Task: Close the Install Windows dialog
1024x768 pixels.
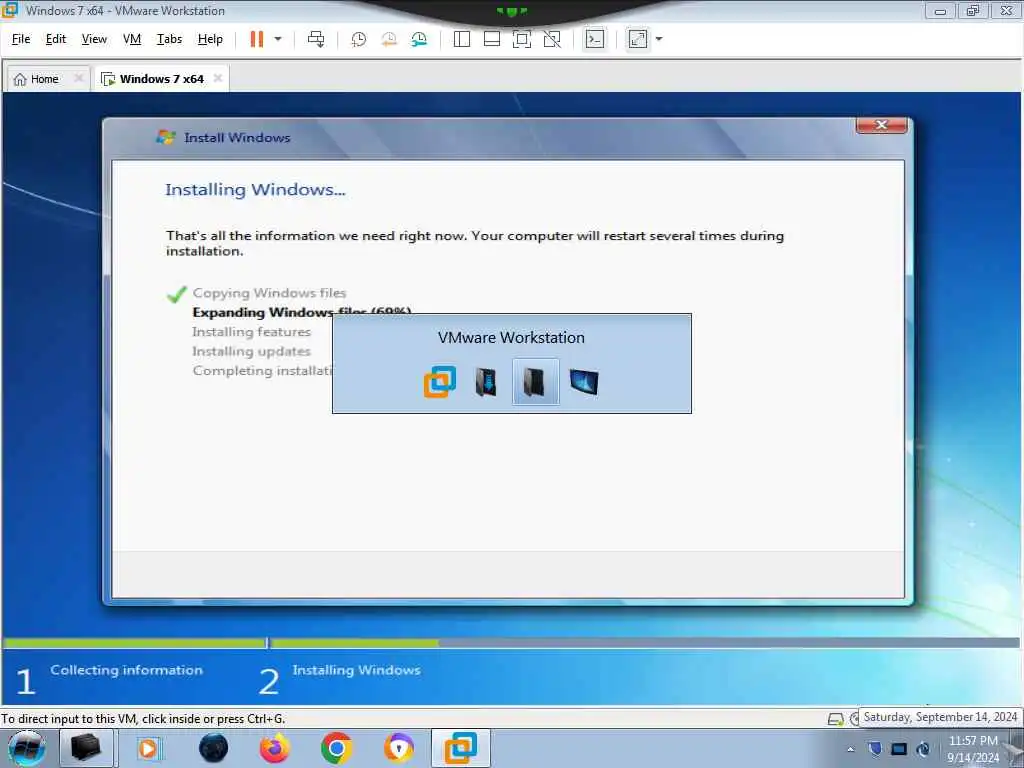Action: (x=882, y=125)
